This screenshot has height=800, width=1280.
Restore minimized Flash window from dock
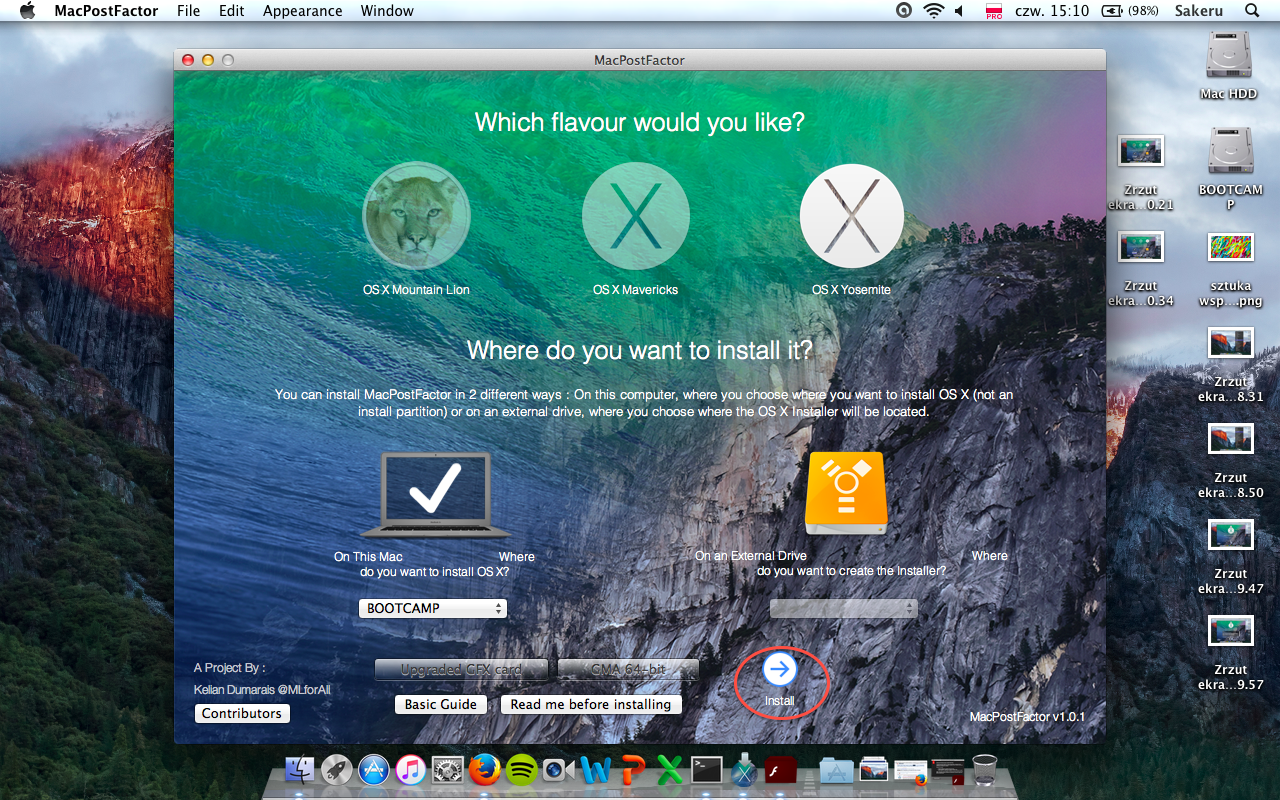point(947,770)
